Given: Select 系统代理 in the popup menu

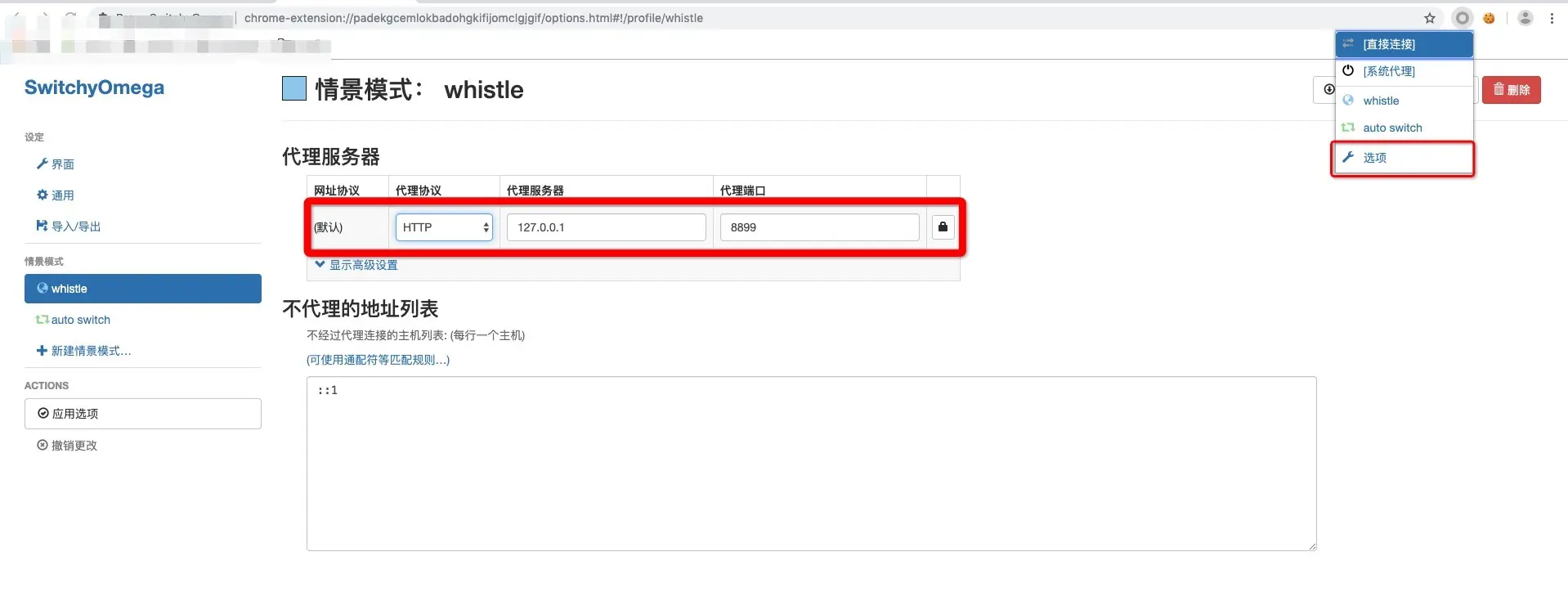Looking at the screenshot, I should [x=1404, y=71].
